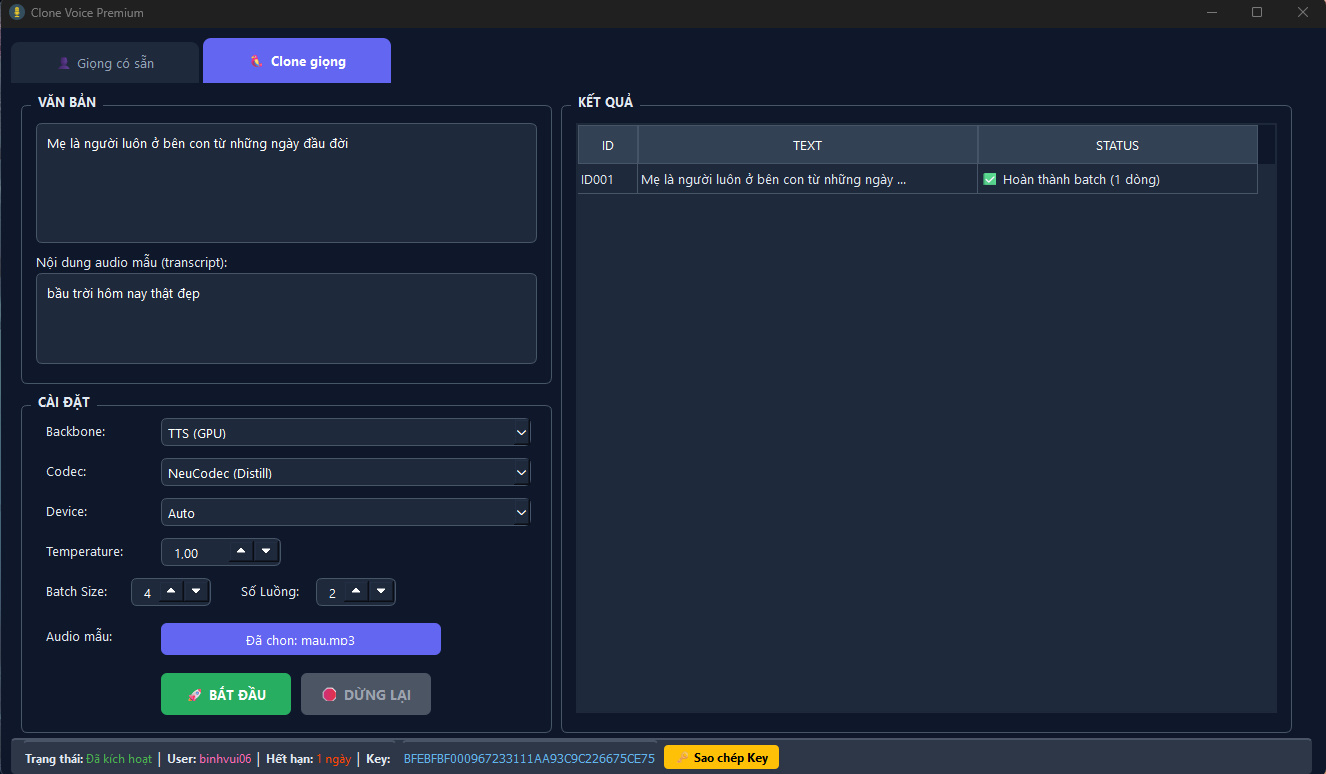Increase Batch Size with the up arrow
1326x774 pixels.
[x=171, y=591]
